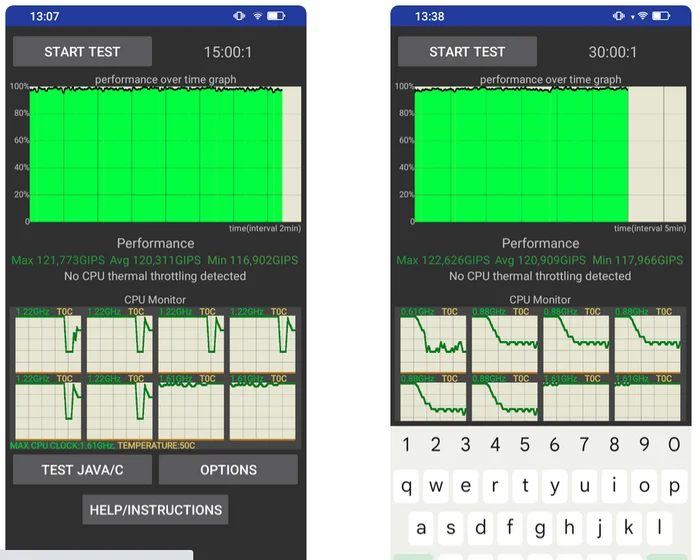Tap START TEST in the right phone
The image size is (700, 560).
pos(467,52)
